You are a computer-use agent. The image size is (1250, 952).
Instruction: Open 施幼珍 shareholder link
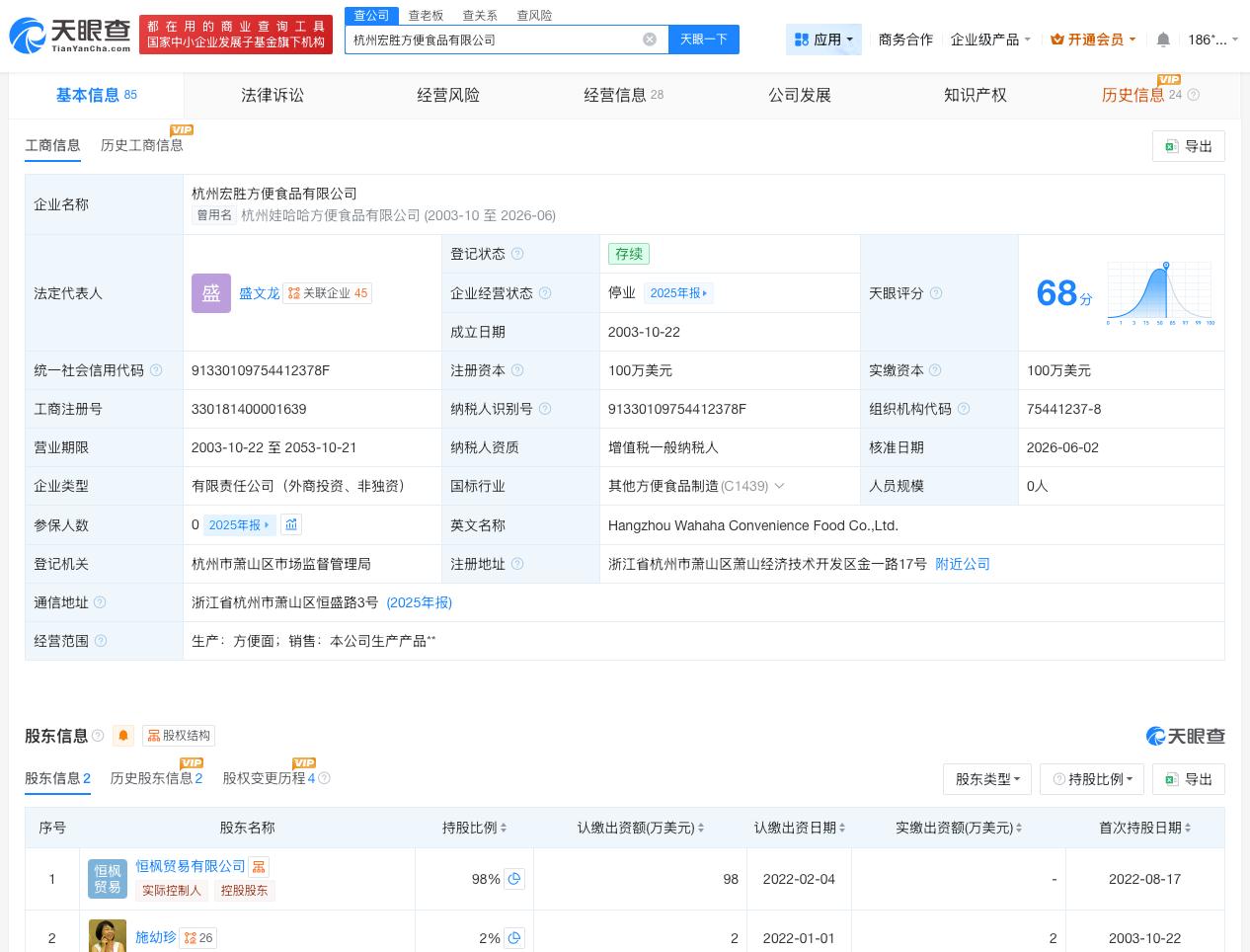(156, 937)
